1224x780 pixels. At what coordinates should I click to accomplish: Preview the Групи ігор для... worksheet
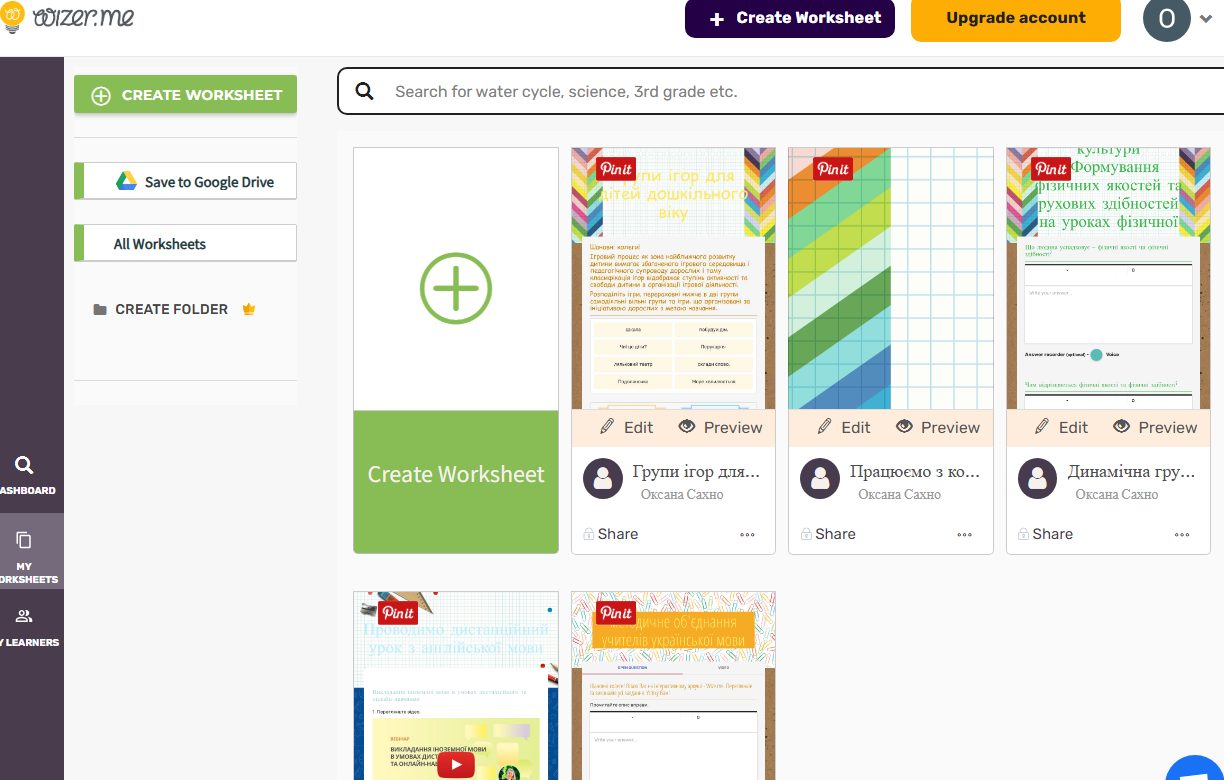[720, 427]
